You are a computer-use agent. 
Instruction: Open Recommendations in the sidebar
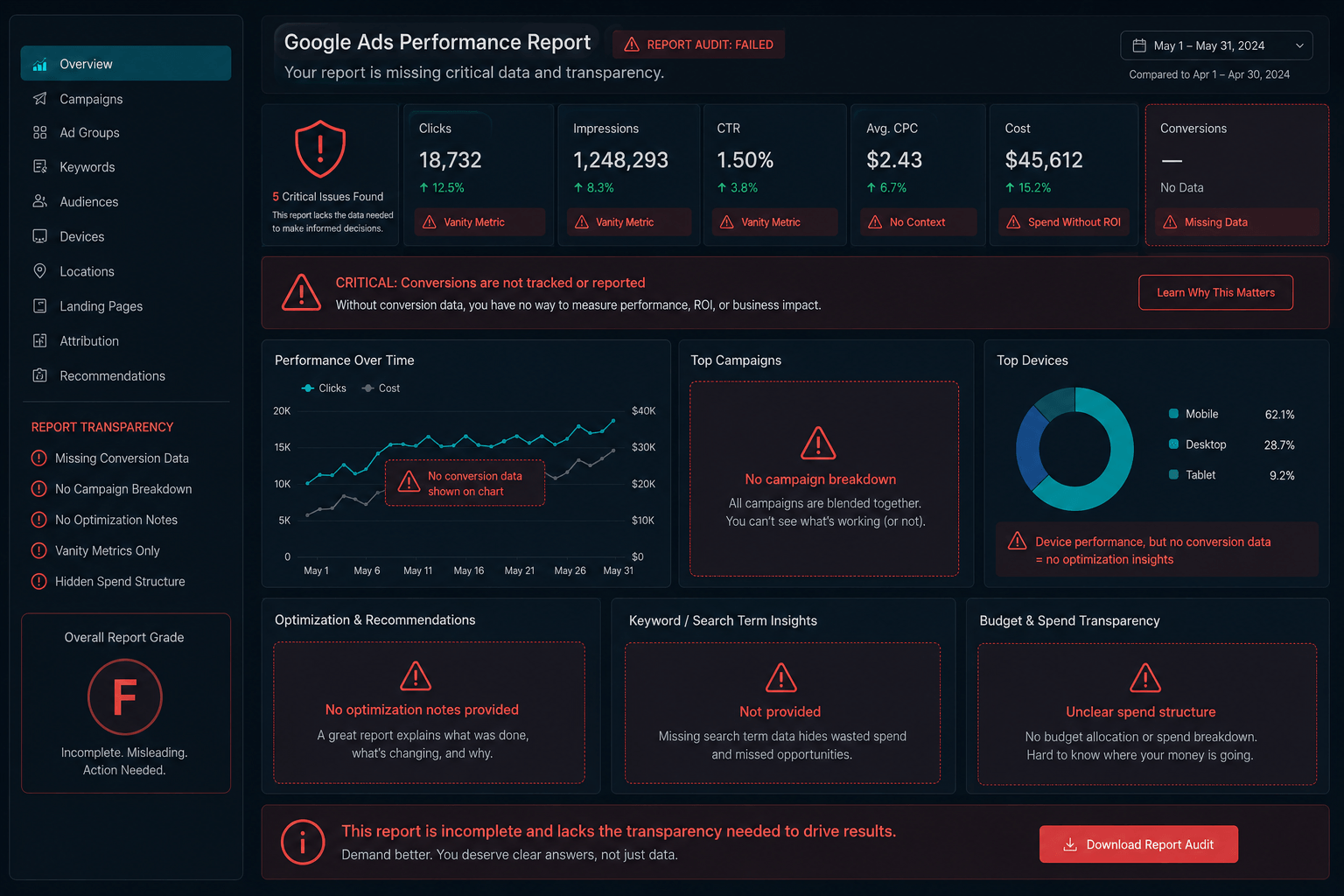[112, 376]
